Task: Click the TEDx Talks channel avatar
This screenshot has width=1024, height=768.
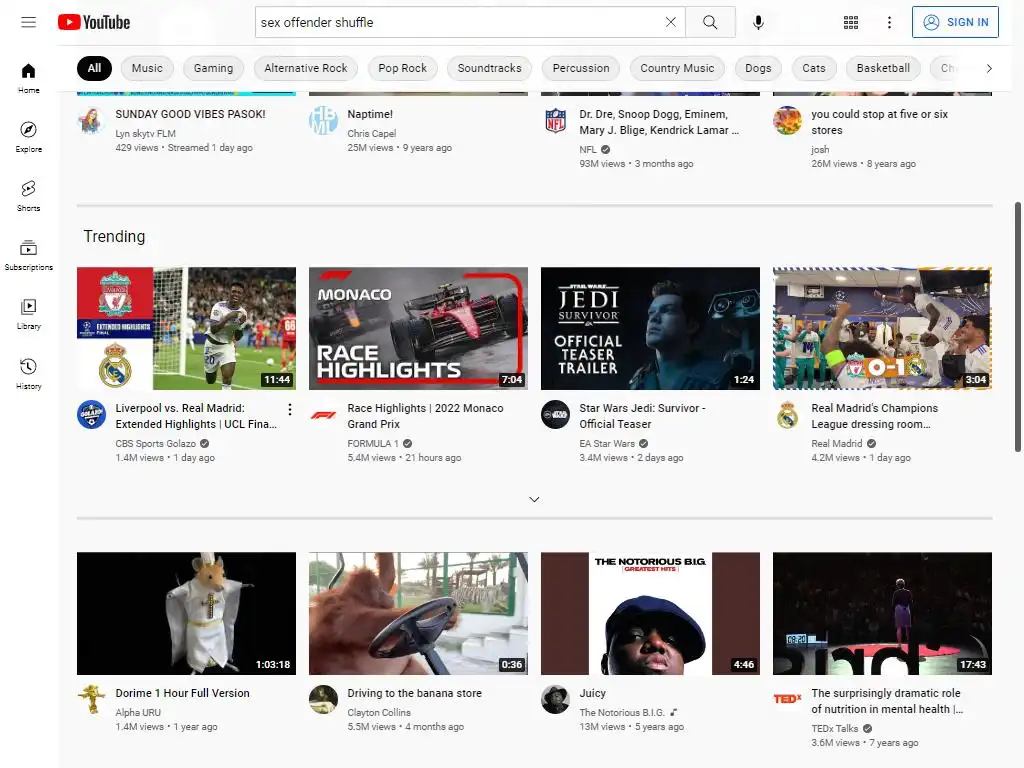Action: pyautogui.click(x=788, y=699)
